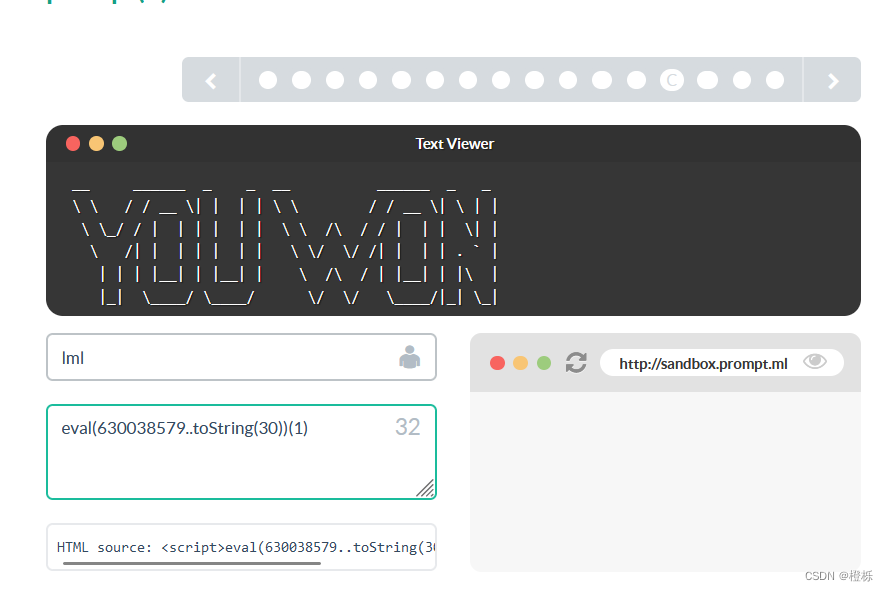Select the fourth level dot
888x591 pixels.
pos(368,80)
